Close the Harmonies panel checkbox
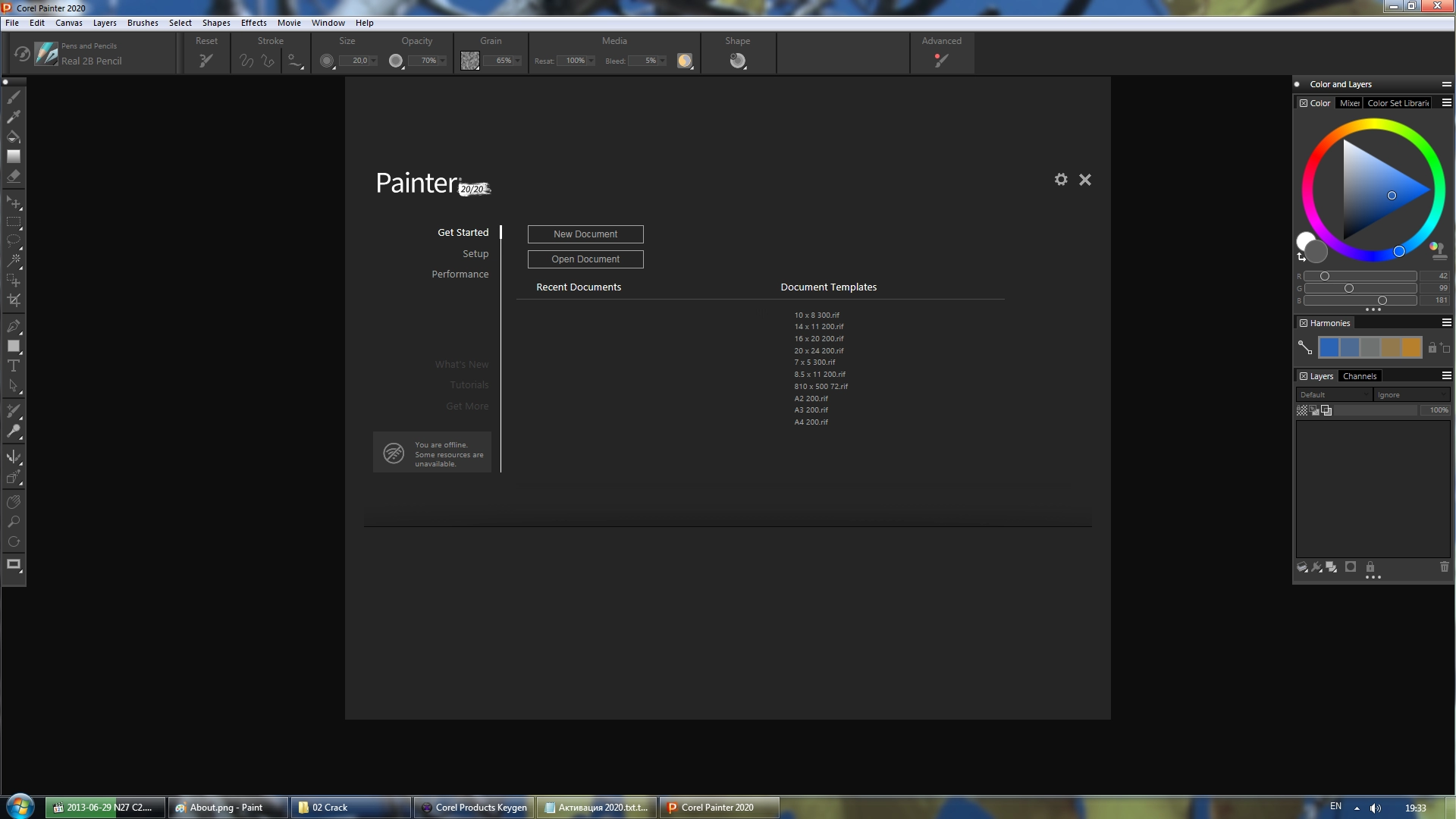This screenshot has height=819, width=1456. click(1304, 323)
